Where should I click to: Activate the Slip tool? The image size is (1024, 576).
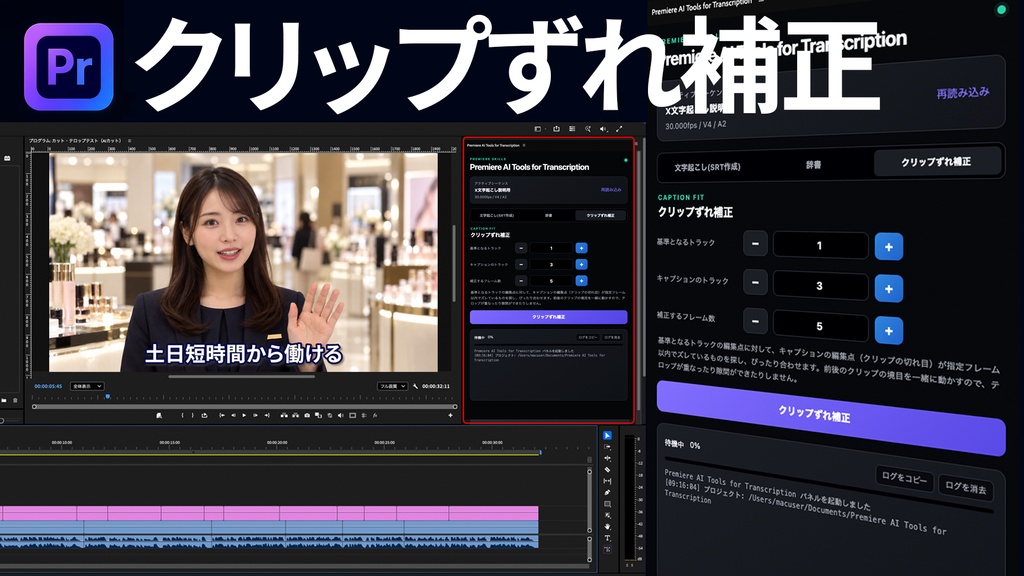pyautogui.click(x=607, y=481)
